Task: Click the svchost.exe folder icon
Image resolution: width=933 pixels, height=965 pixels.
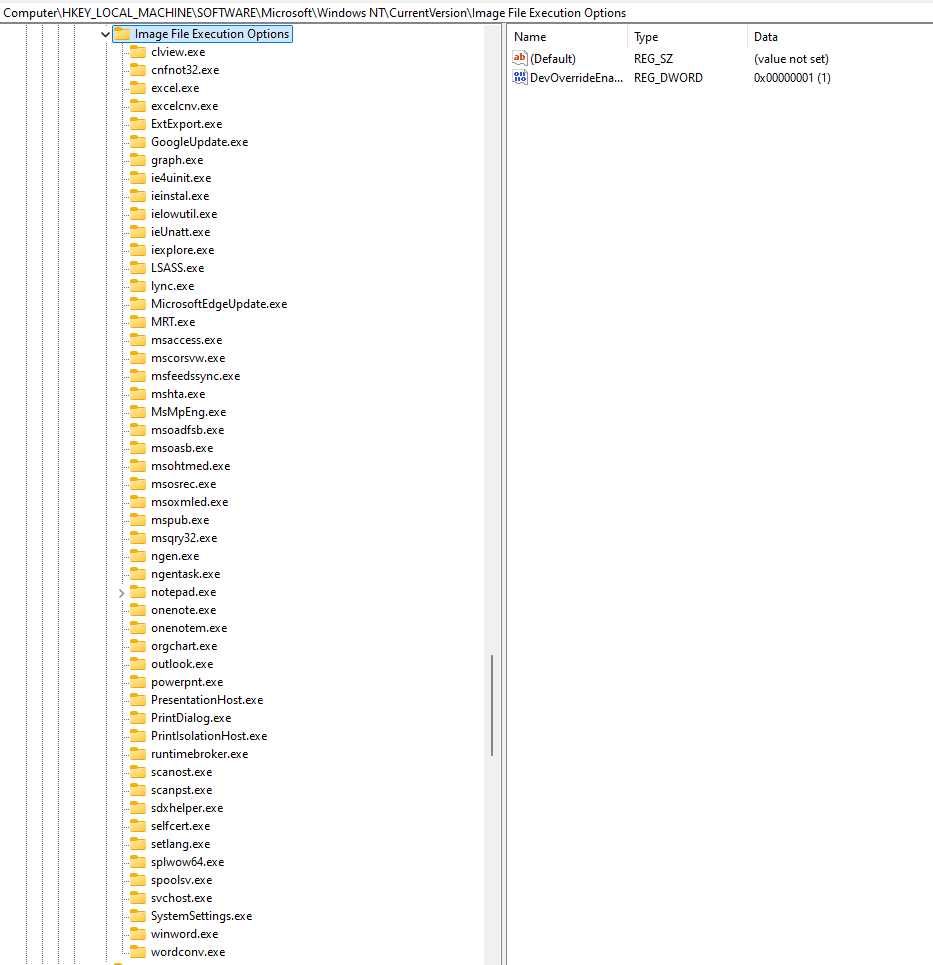Action: tap(138, 898)
